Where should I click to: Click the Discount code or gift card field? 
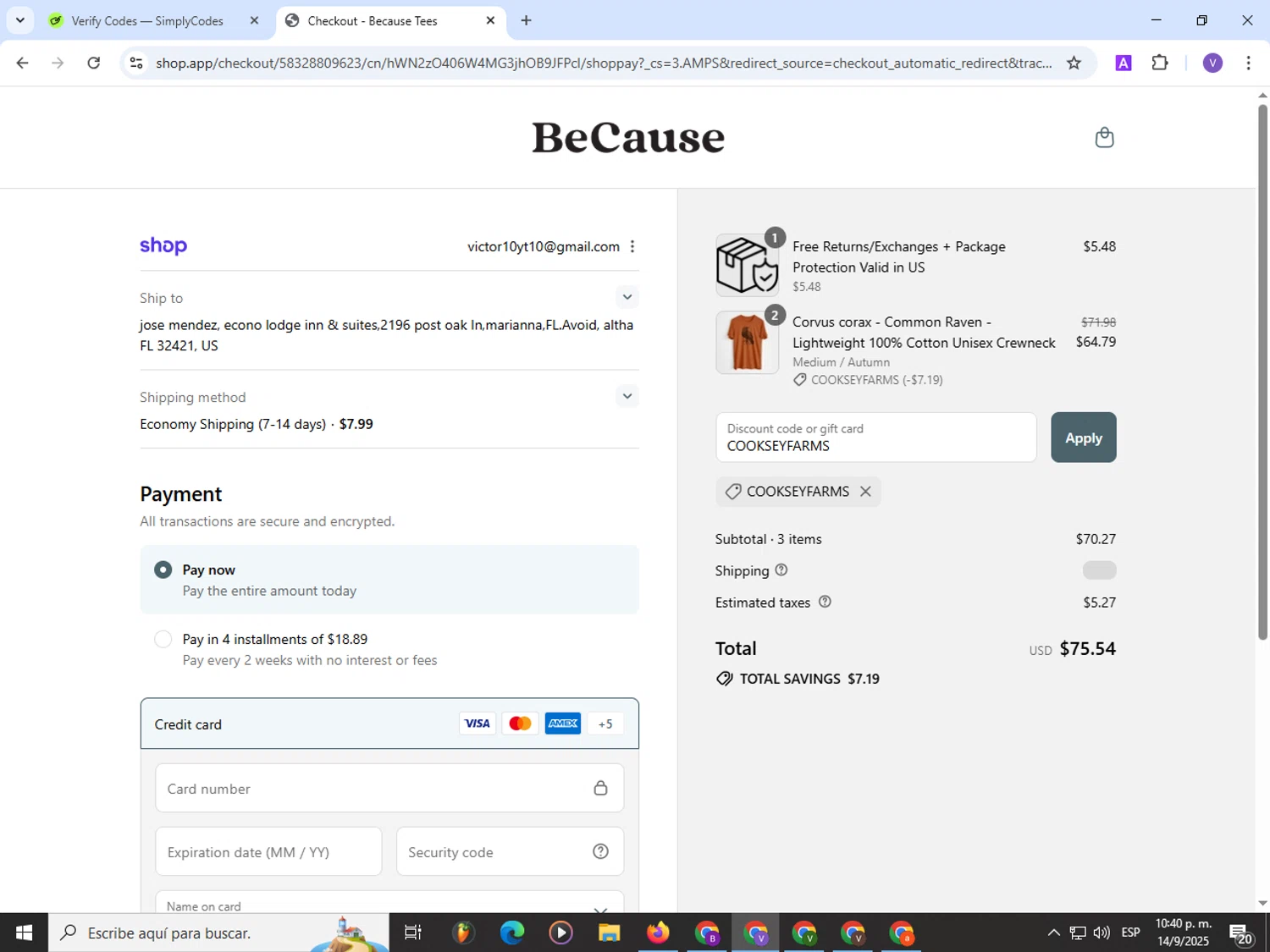coord(876,437)
